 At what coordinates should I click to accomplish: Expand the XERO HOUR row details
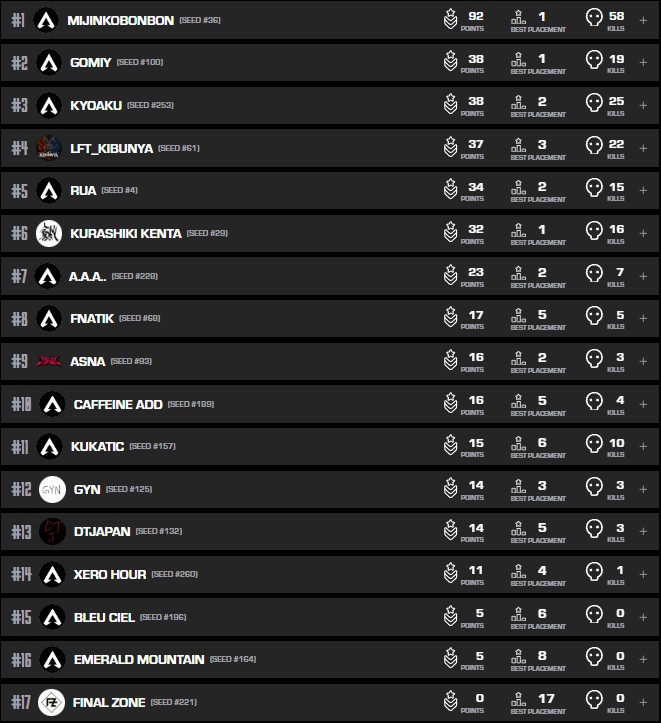coord(643,574)
